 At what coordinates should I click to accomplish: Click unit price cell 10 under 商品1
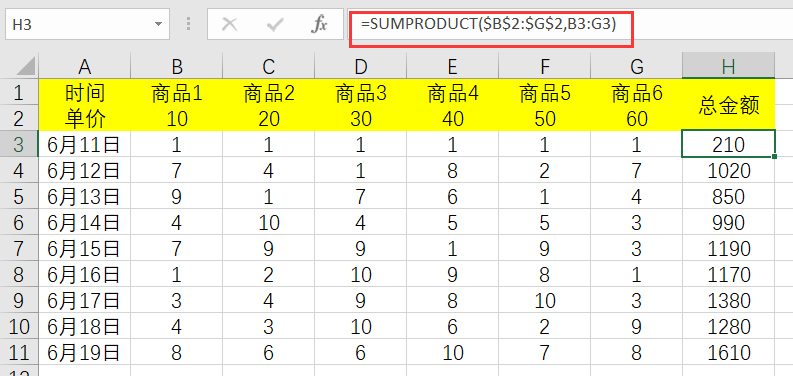point(177,118)
